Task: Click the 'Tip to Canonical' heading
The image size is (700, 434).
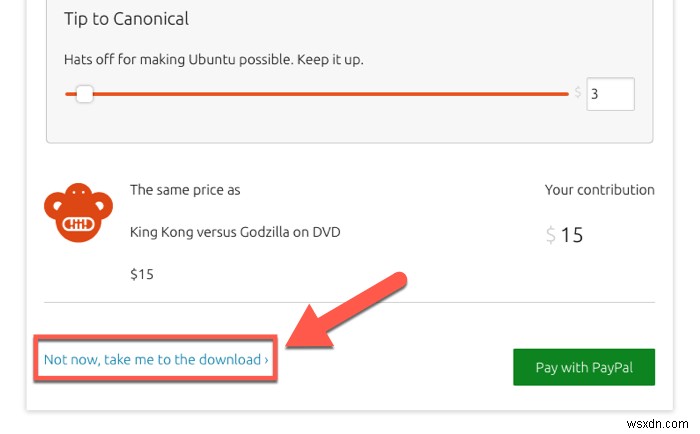Action: (126, 19)
